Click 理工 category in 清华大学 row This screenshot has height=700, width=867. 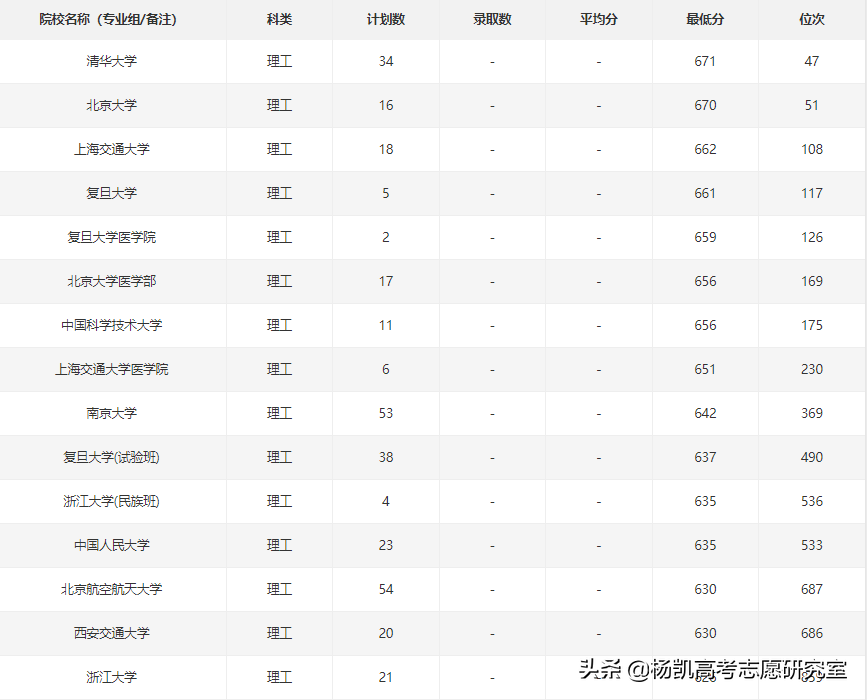click(x=279, y=61)
